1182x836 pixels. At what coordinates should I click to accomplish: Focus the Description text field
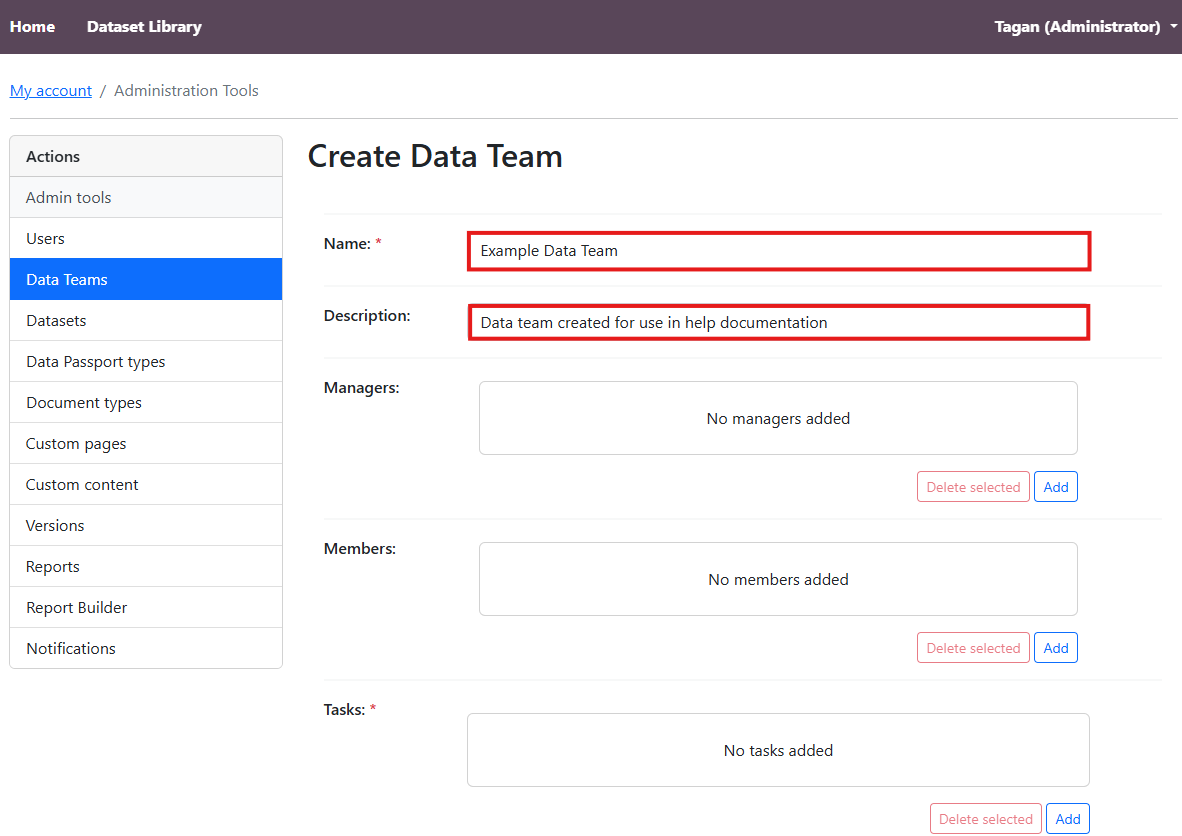click(778, 323)
